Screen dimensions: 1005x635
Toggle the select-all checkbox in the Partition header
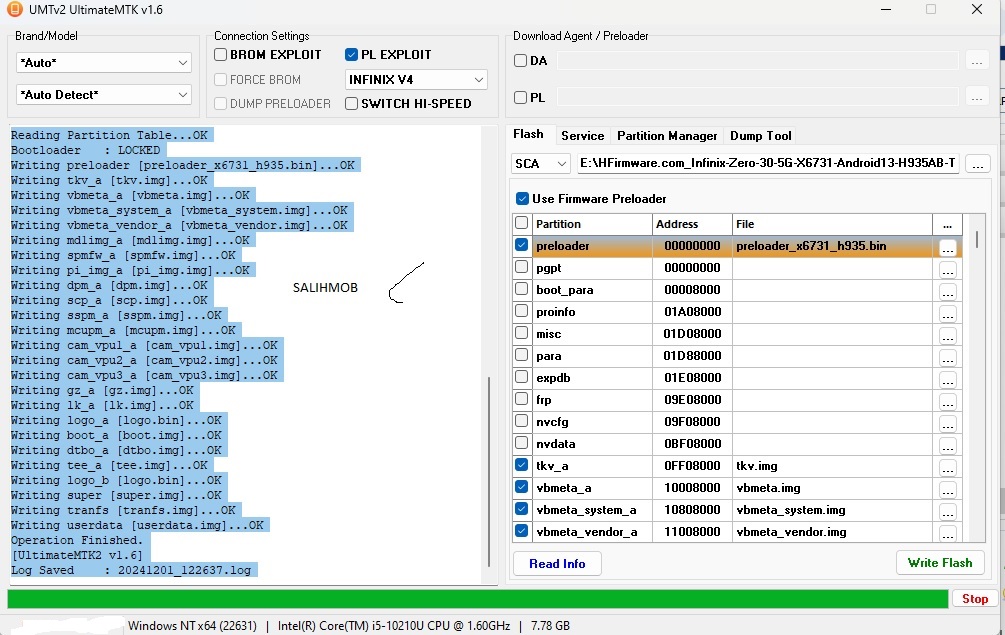(x=522, y=223)
